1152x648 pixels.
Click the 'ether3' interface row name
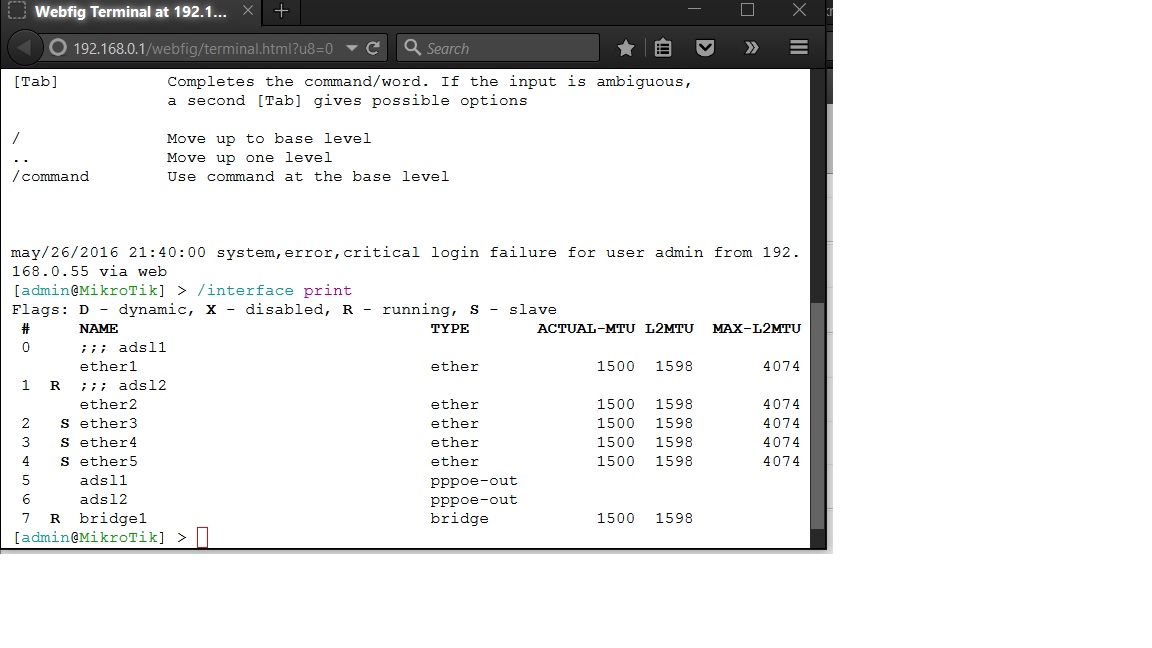tap(108, 424)
